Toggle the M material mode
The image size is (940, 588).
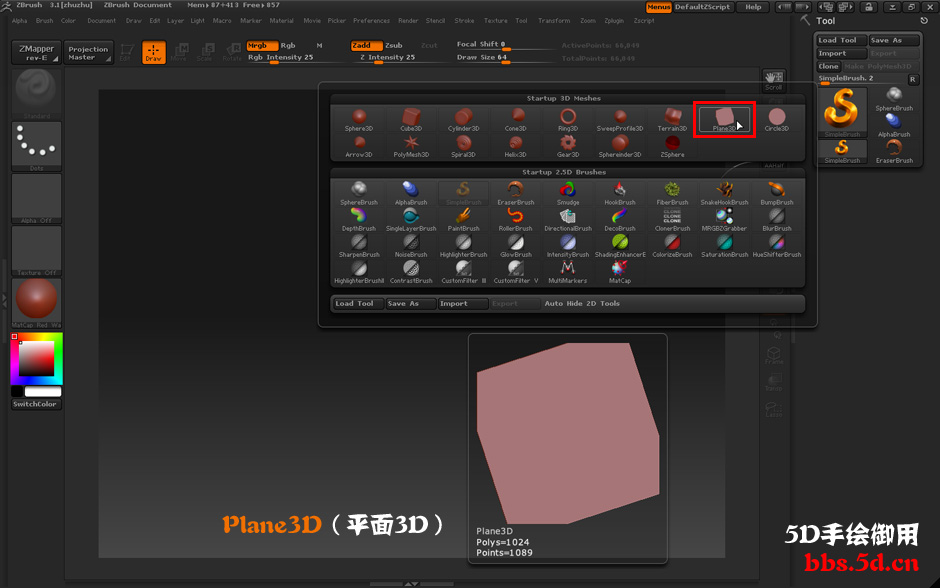point(320,46)
